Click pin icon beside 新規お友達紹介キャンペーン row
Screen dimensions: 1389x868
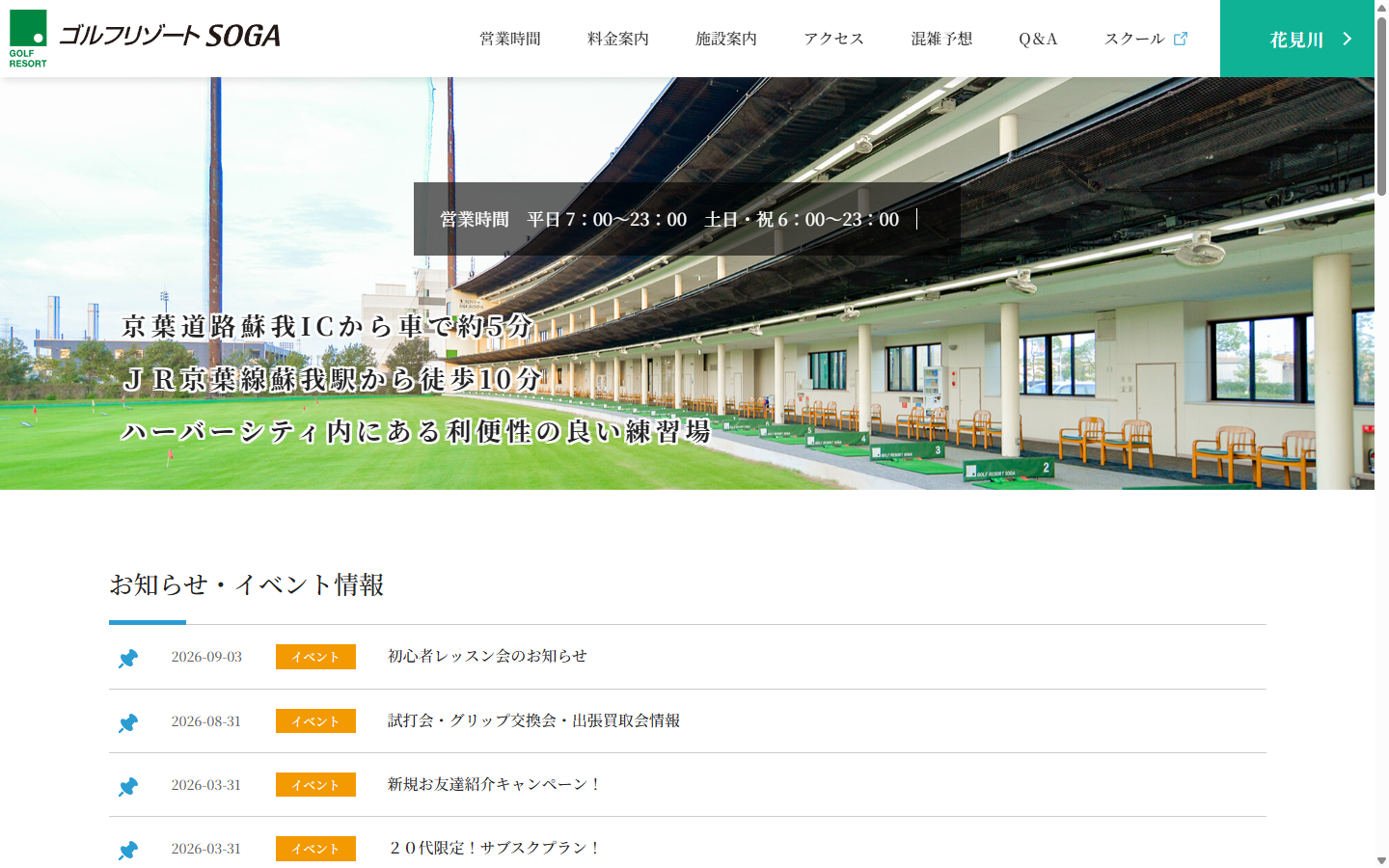point(128,786)
